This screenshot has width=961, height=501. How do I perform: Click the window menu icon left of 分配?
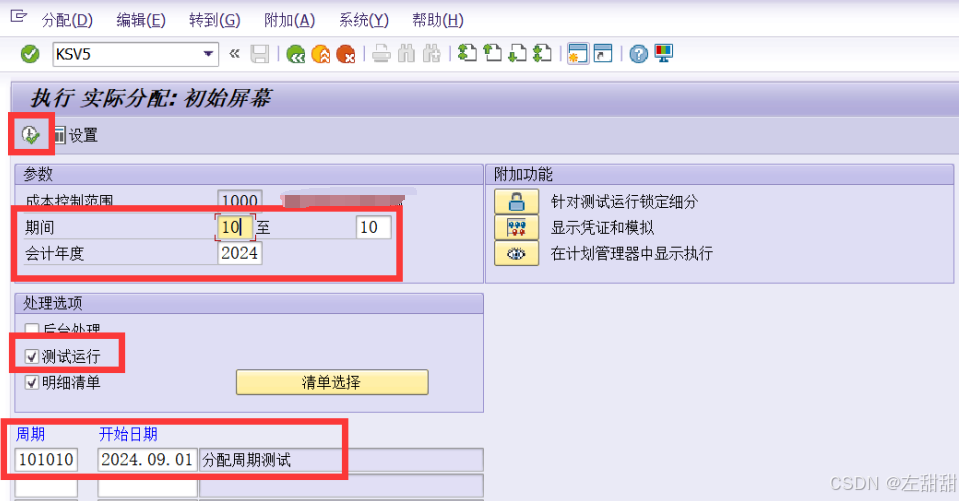click(x=19, y=17)
